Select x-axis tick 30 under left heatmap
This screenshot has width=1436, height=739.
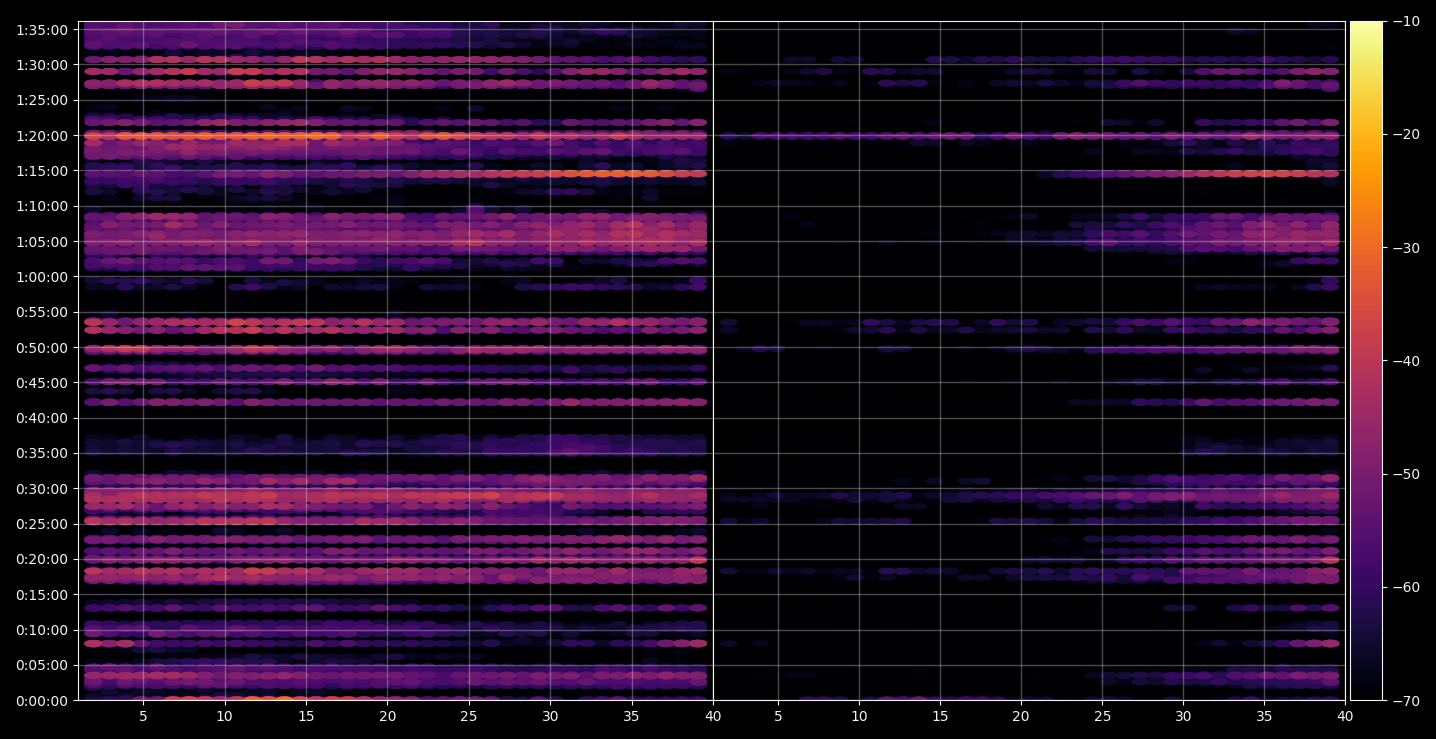(550, 716)
